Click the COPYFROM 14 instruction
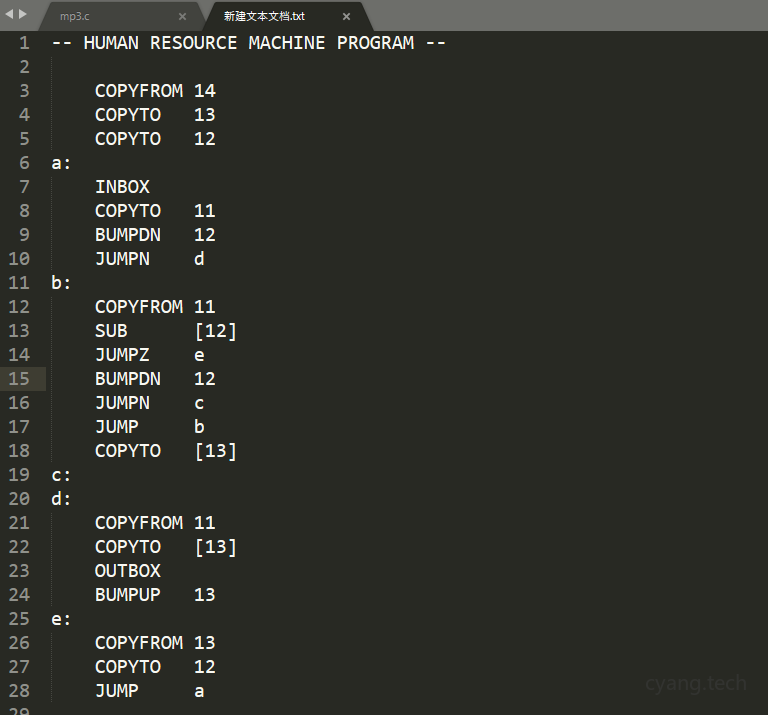This screenshot has width=768, height=715. (154, 91)
